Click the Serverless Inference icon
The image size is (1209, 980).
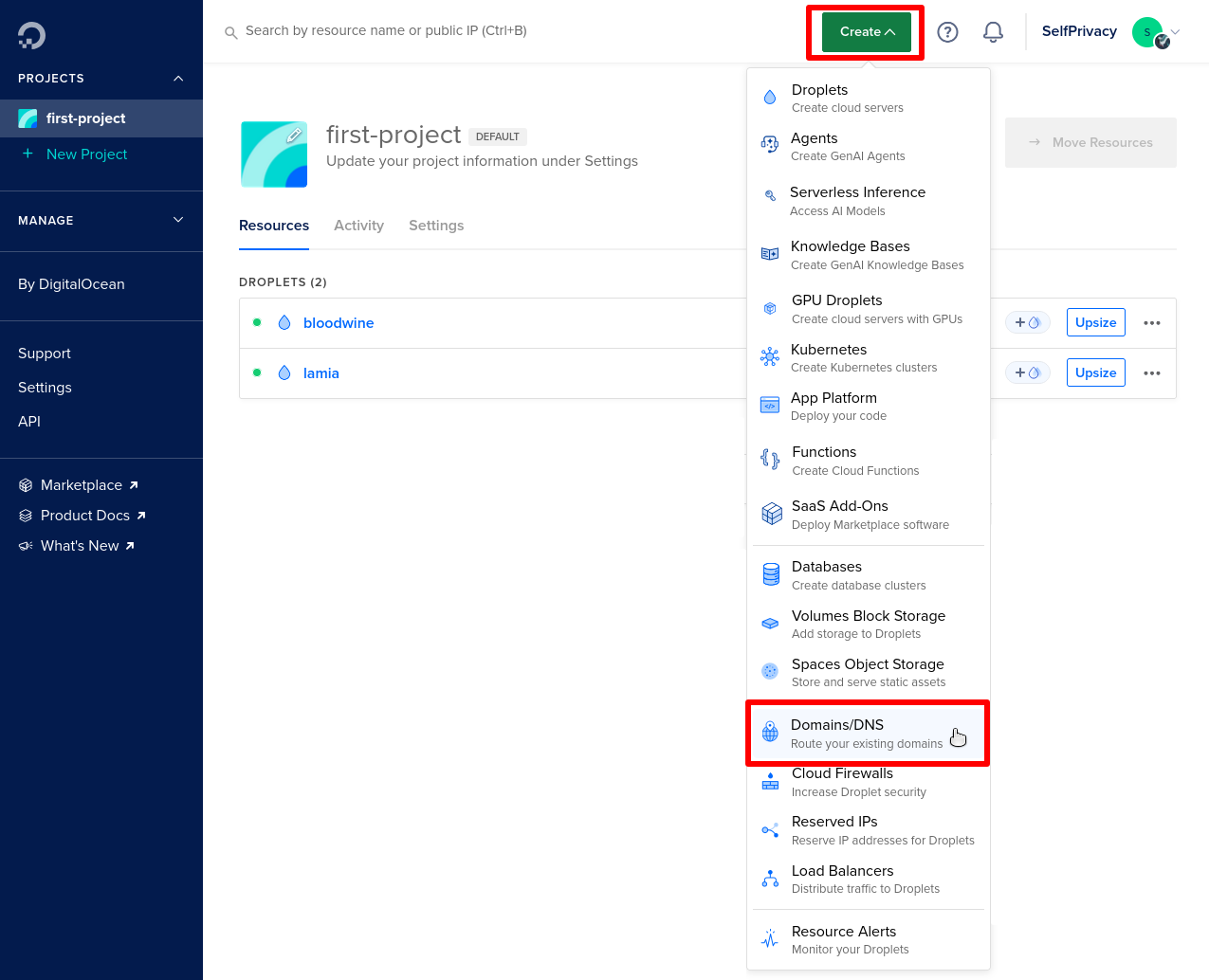(x=770, y=196)
